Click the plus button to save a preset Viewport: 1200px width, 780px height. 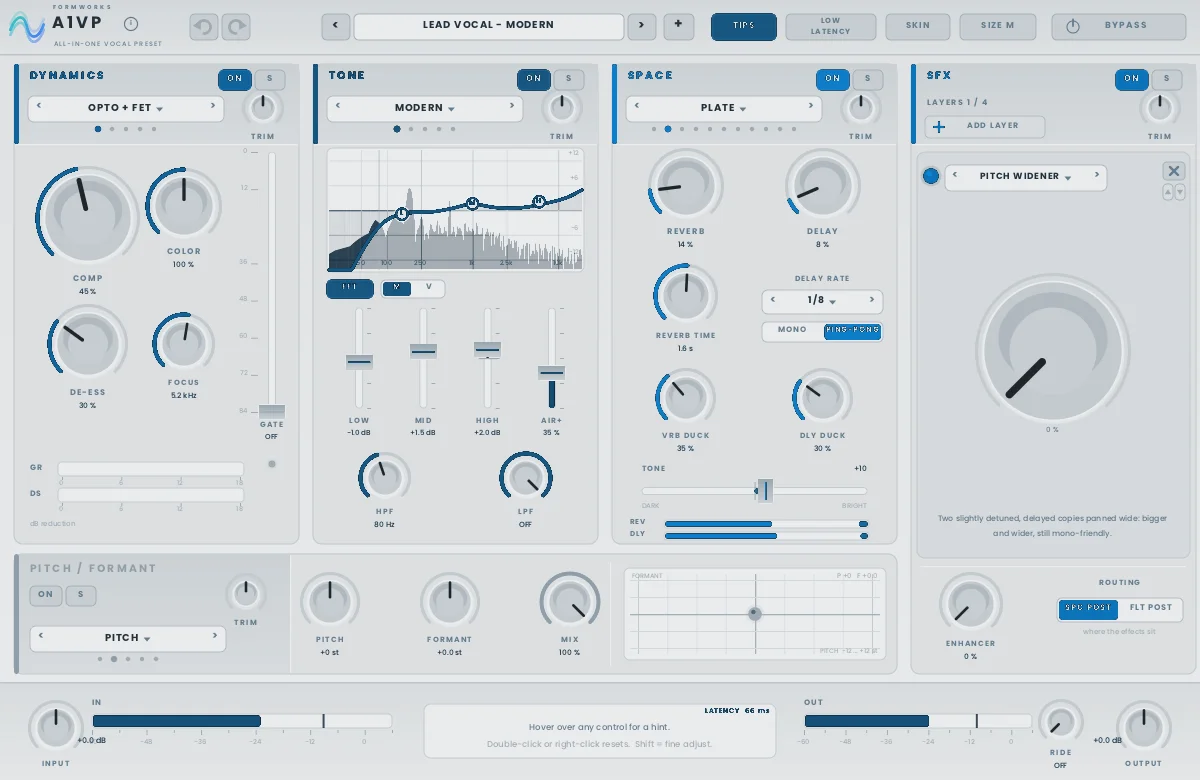pos(678,25)
